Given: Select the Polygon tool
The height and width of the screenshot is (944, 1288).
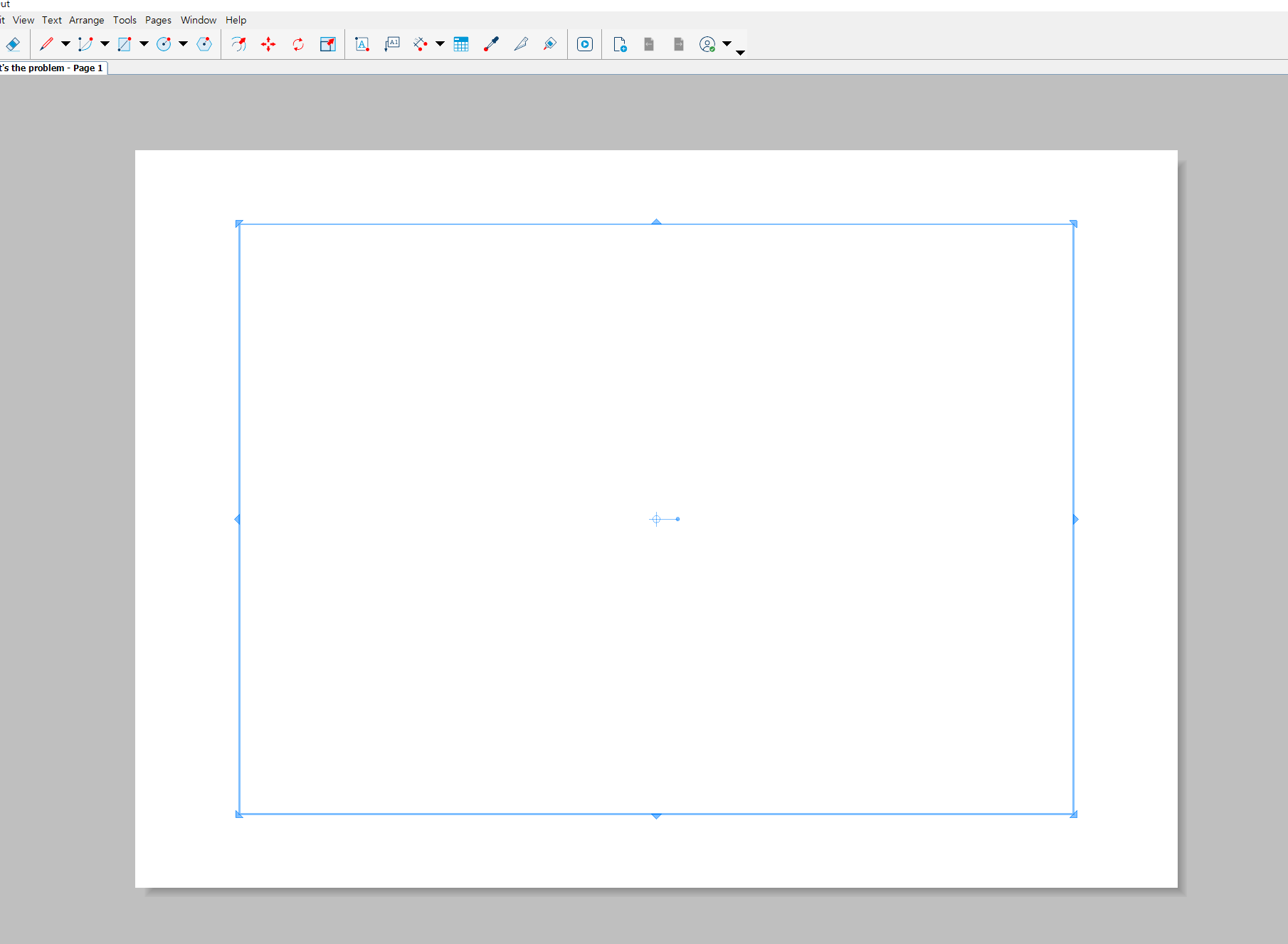Looking at the screenshot, I should pyautogui.click(x=204, y=44).
